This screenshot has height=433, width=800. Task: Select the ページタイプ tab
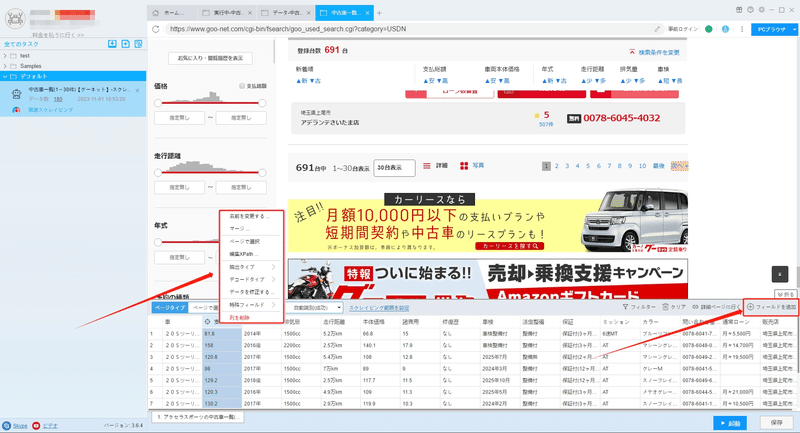(170, 308)
